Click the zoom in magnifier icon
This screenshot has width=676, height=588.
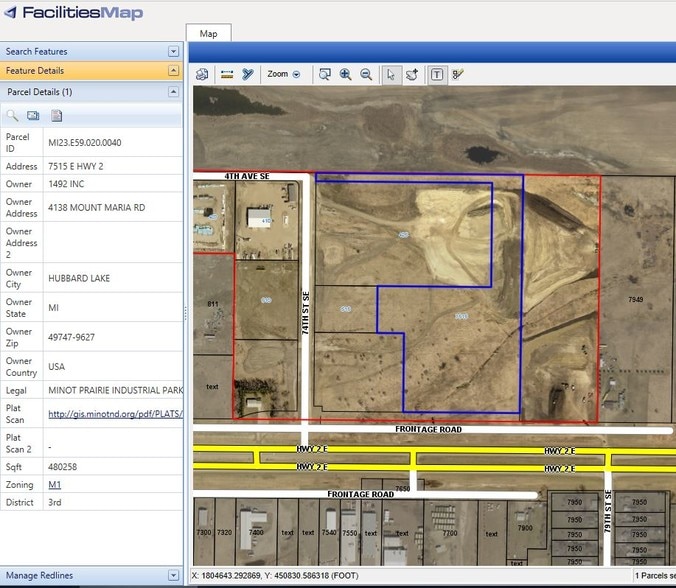(x=346, y=74)
